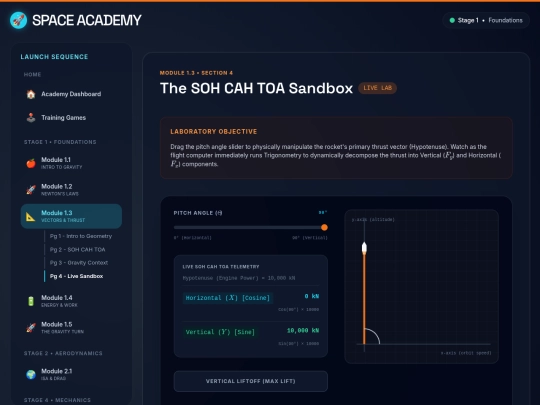The image size is (540, 405).
Task: Click the 0° (Horizontal) slider label
Action: tap(193, 238)
